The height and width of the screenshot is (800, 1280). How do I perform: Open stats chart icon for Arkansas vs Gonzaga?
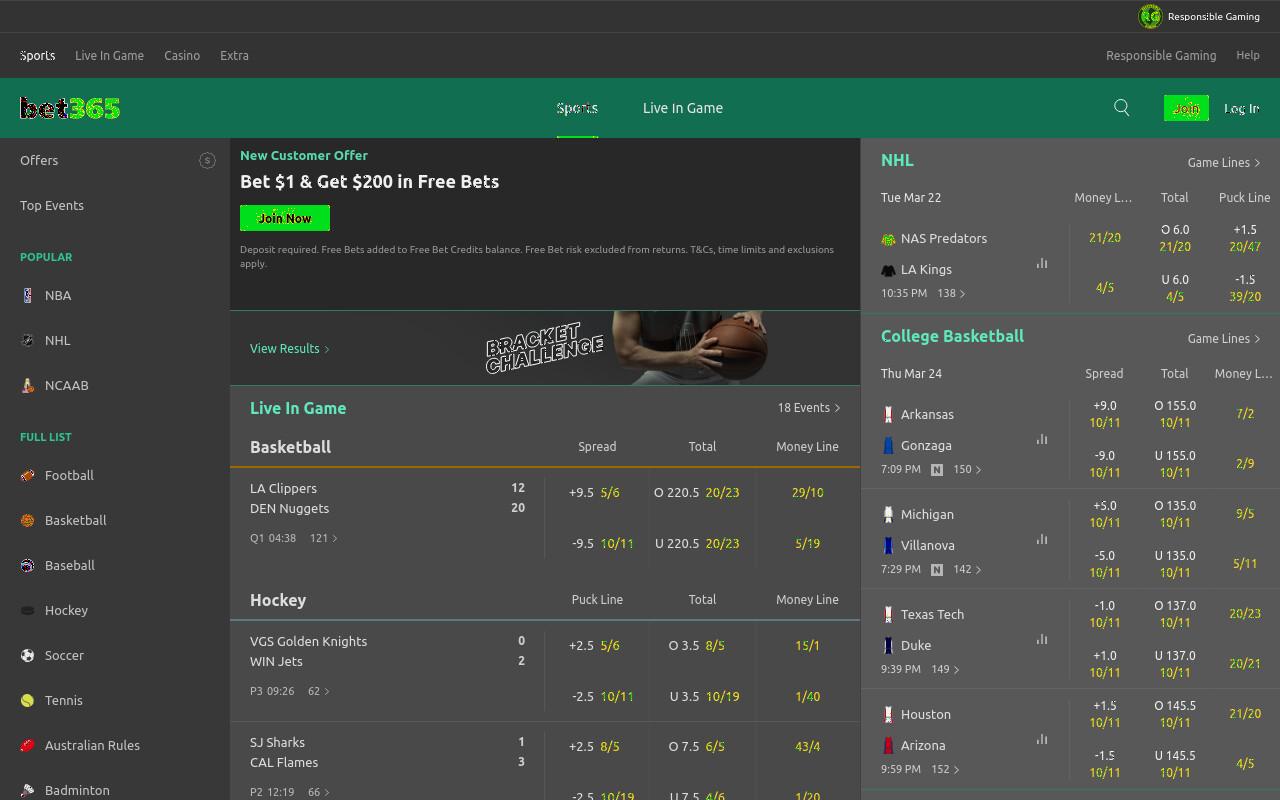[x=1042, y=439]
